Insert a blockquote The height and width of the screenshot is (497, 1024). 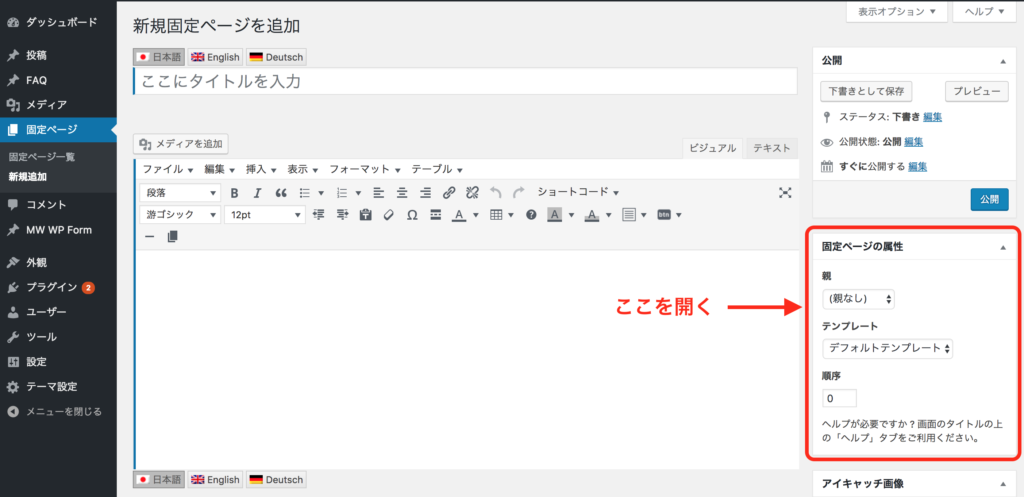click(281, 193)
